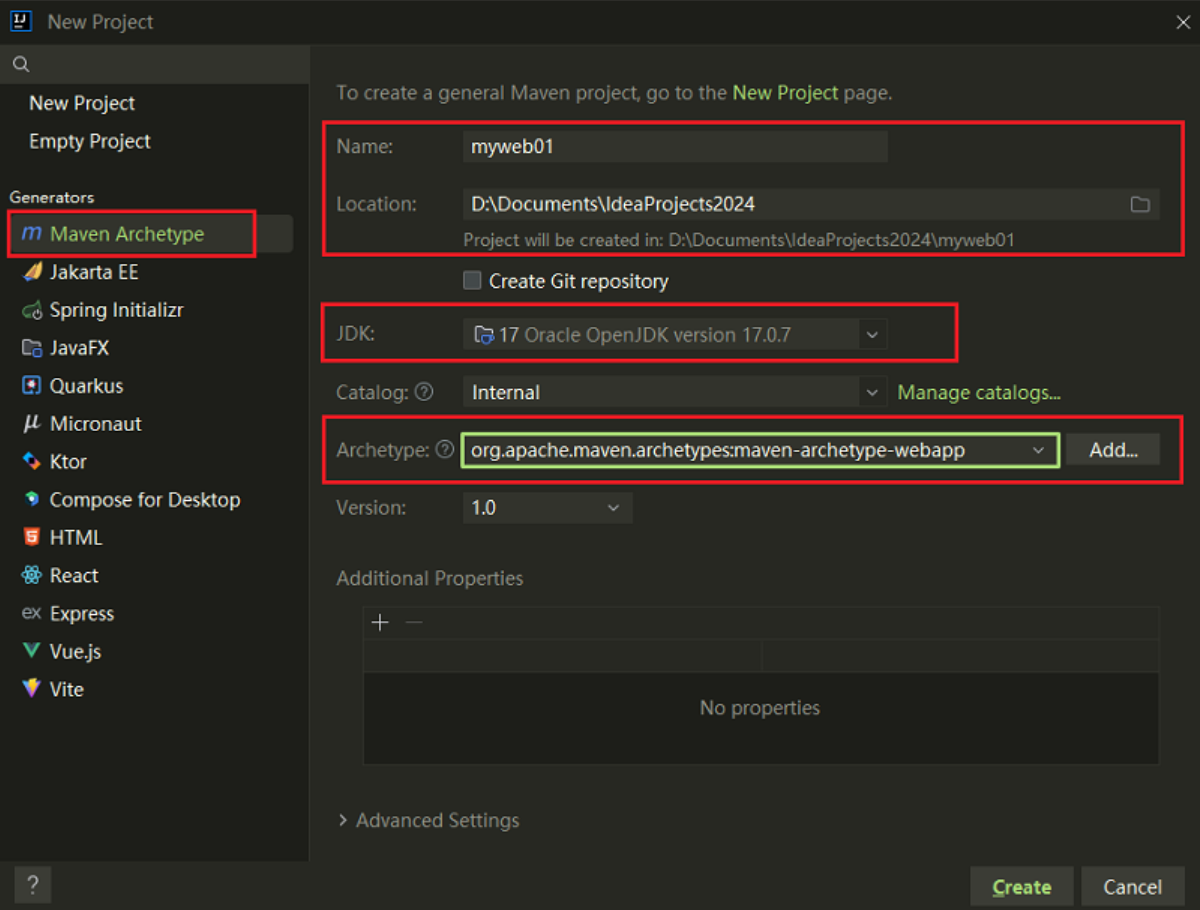The image size is (1200, 910).
Task: Choose the Vue.js generator label
Action: [76, 652]
